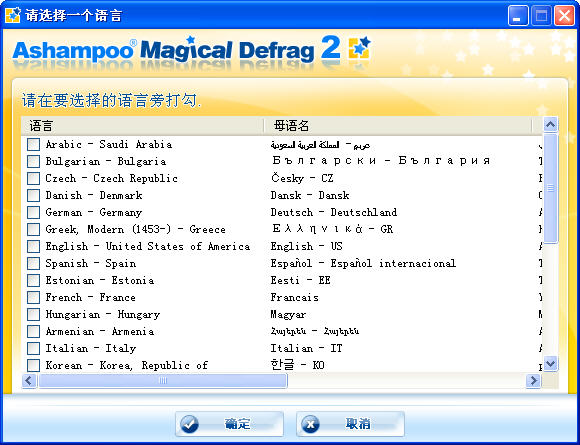Select the Armenian - Armenia checkbox
The width and height of the screenshot is (580, 445).
33,331
